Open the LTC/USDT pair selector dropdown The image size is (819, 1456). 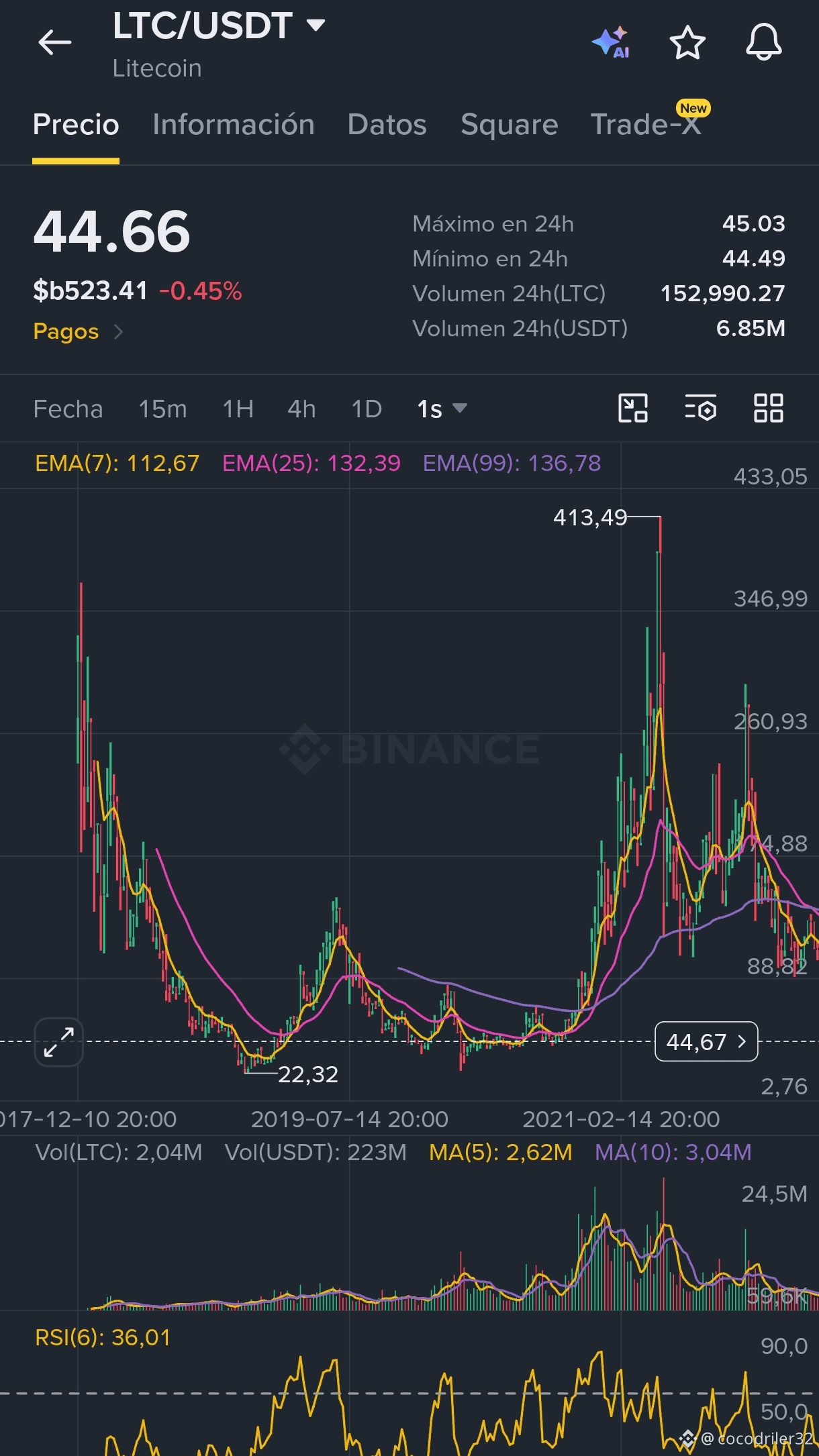tap(219, 26)
